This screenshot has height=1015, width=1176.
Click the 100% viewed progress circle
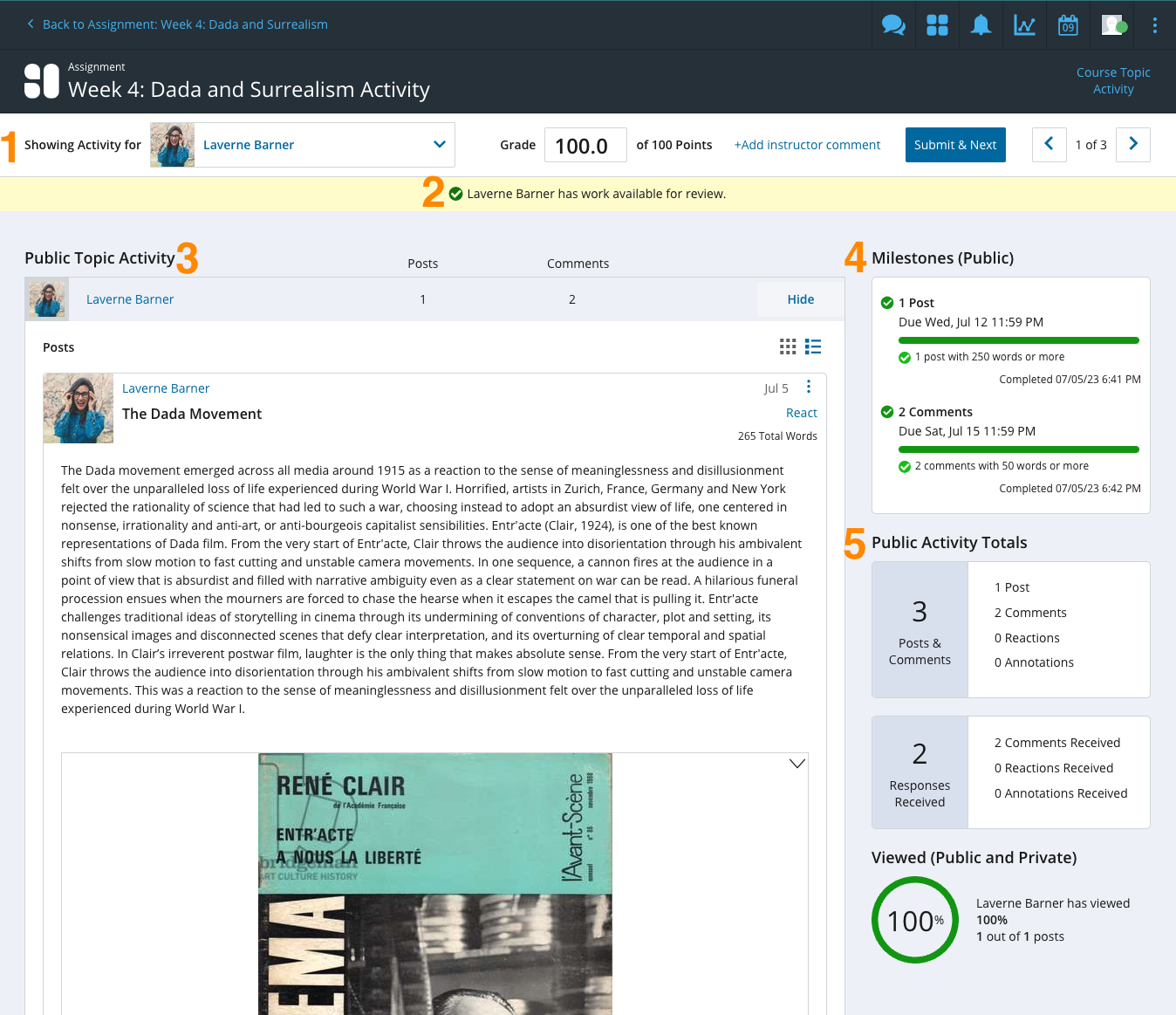point(914,920)
